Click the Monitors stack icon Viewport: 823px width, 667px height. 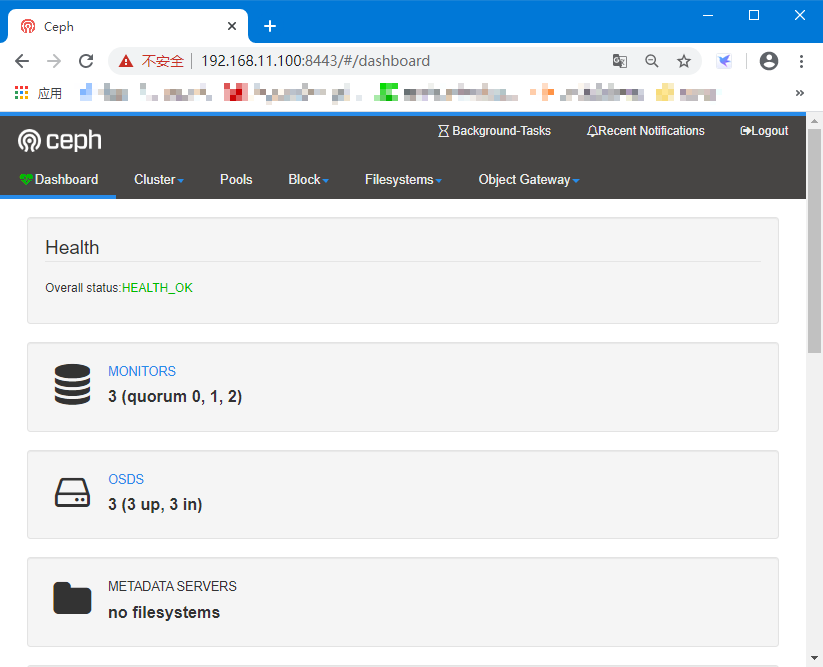[72, 385]
